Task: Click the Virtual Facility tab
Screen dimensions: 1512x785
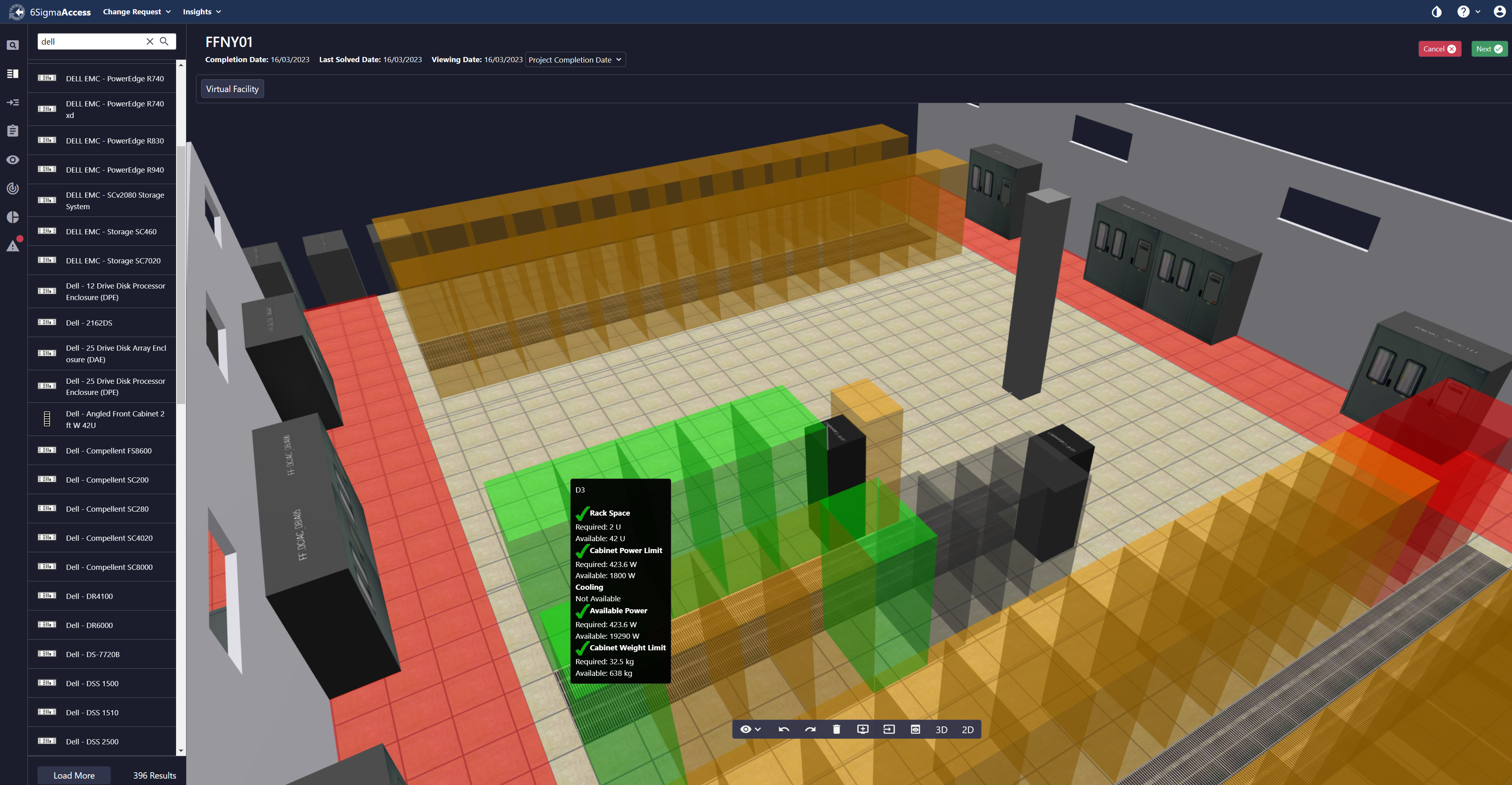Action: 232,89
